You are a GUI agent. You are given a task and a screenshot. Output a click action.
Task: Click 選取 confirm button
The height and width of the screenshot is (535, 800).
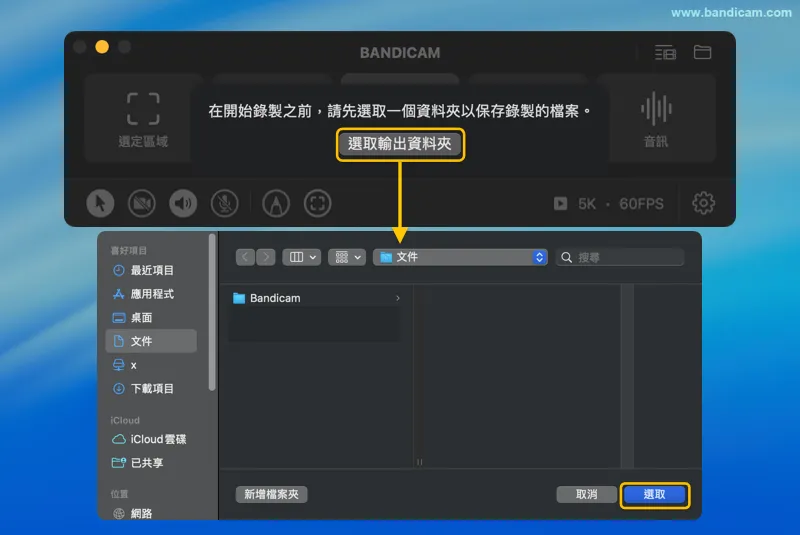click(x=655, y=494)
